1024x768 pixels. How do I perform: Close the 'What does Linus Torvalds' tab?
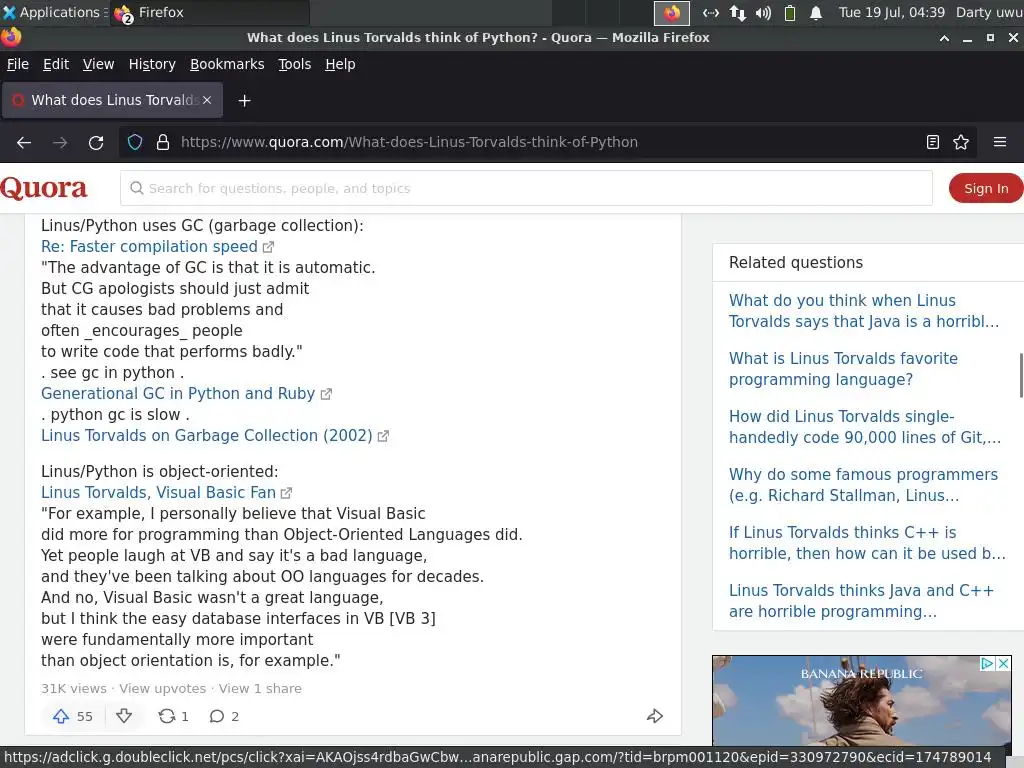coord(207,100)
